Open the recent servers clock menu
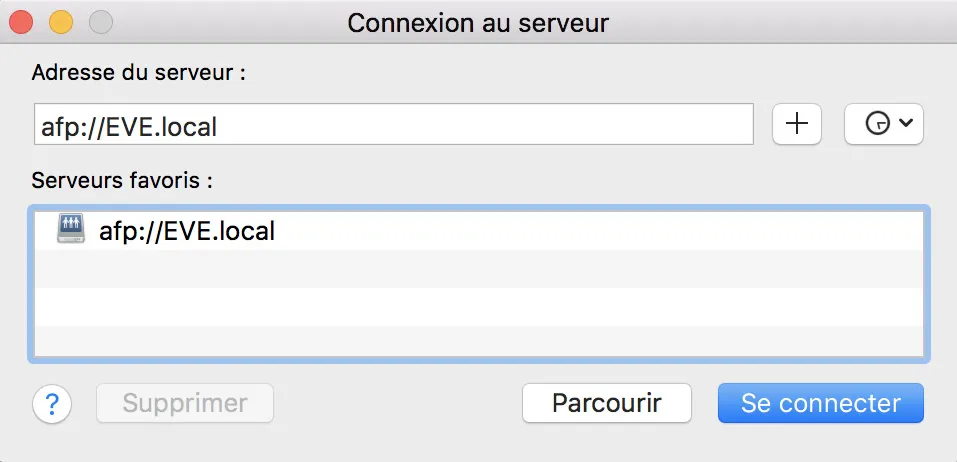Viewport: 957px width, 462px height. [883, 124]
